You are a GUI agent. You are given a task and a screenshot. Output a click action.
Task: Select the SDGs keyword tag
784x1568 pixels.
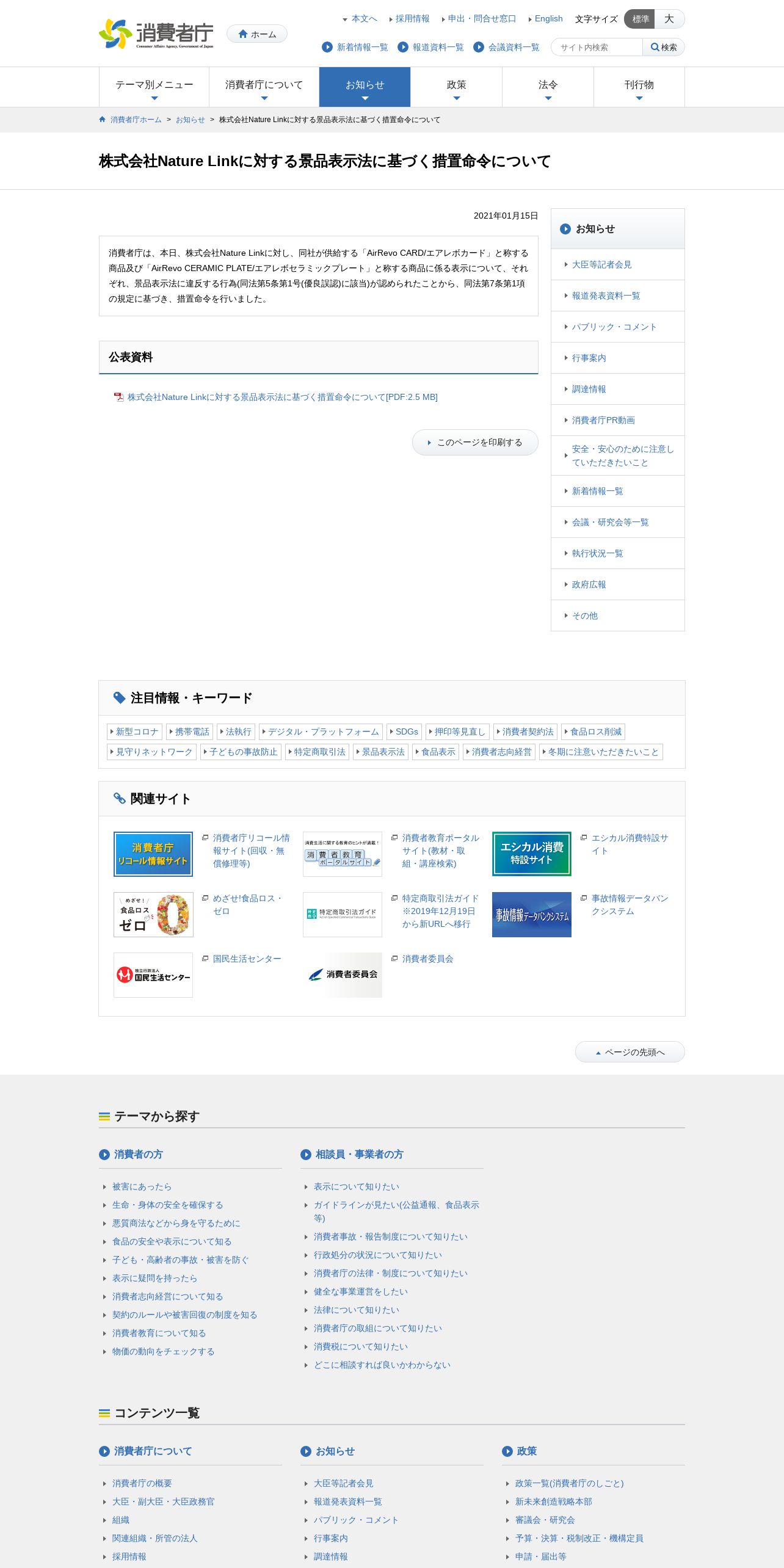point(404,731)
